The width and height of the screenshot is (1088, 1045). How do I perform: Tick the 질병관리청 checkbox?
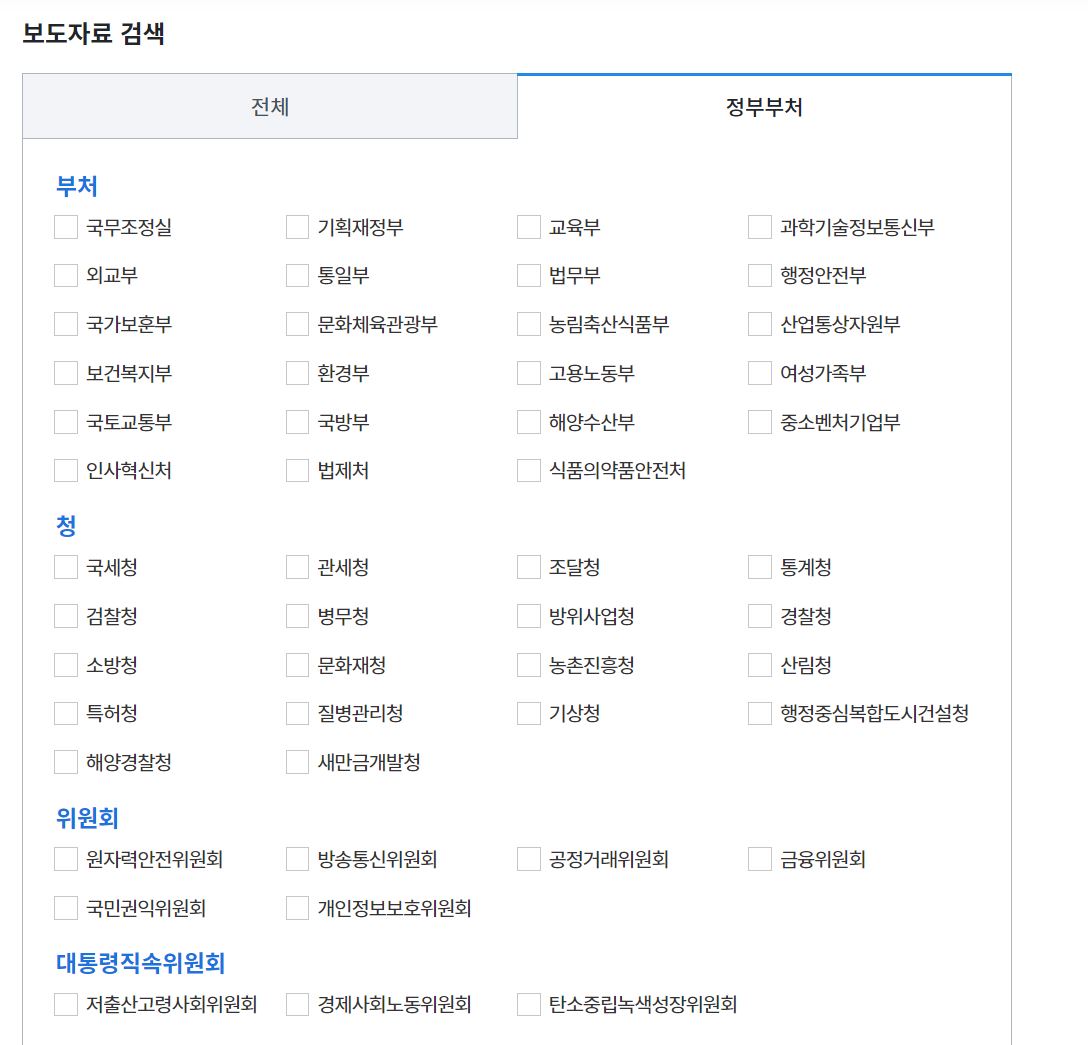click(298, 713)
